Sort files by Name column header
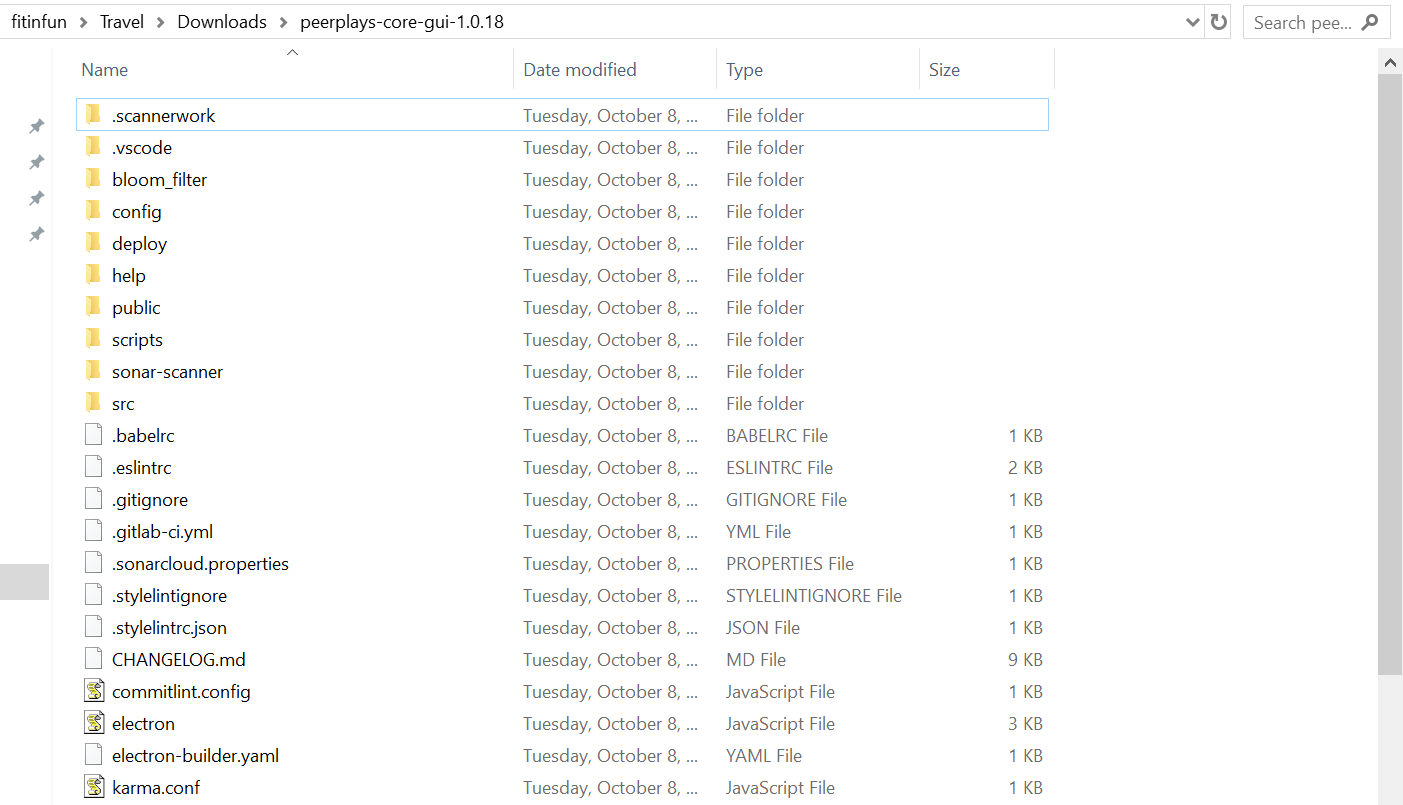This screenshot has height=805, width=1403. pyautogui.click(x=105, y=70)
